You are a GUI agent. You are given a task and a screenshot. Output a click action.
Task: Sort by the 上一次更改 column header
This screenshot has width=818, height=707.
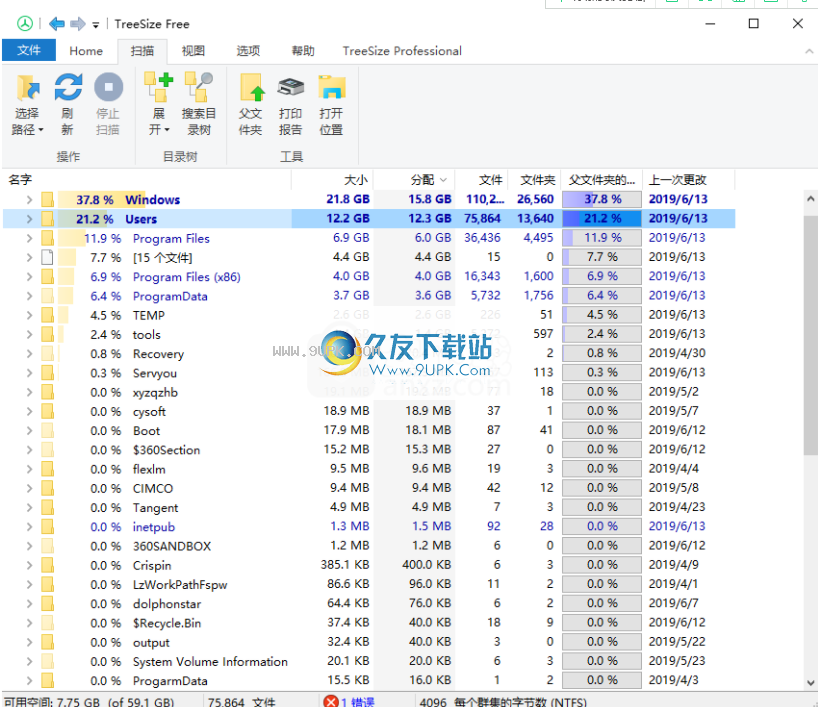(x=688, y=180)
